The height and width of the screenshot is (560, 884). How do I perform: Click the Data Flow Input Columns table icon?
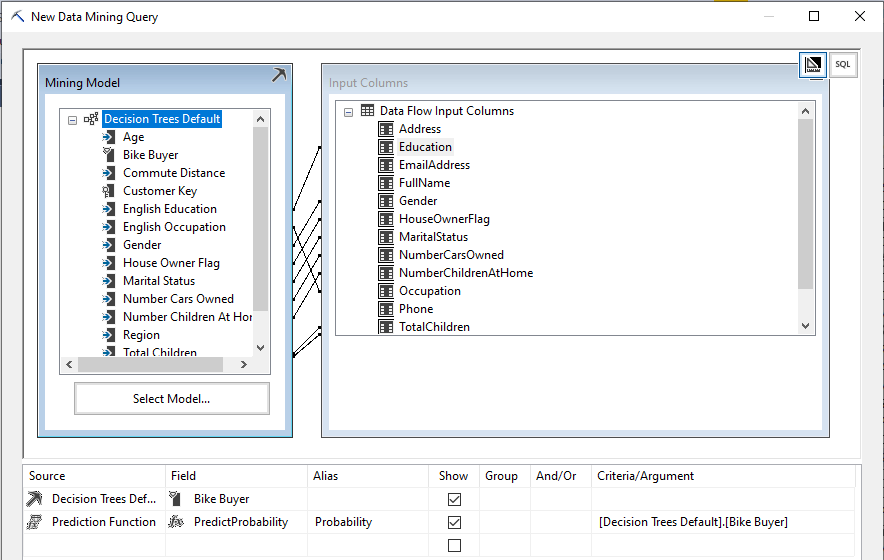click(x=367, y=111)
